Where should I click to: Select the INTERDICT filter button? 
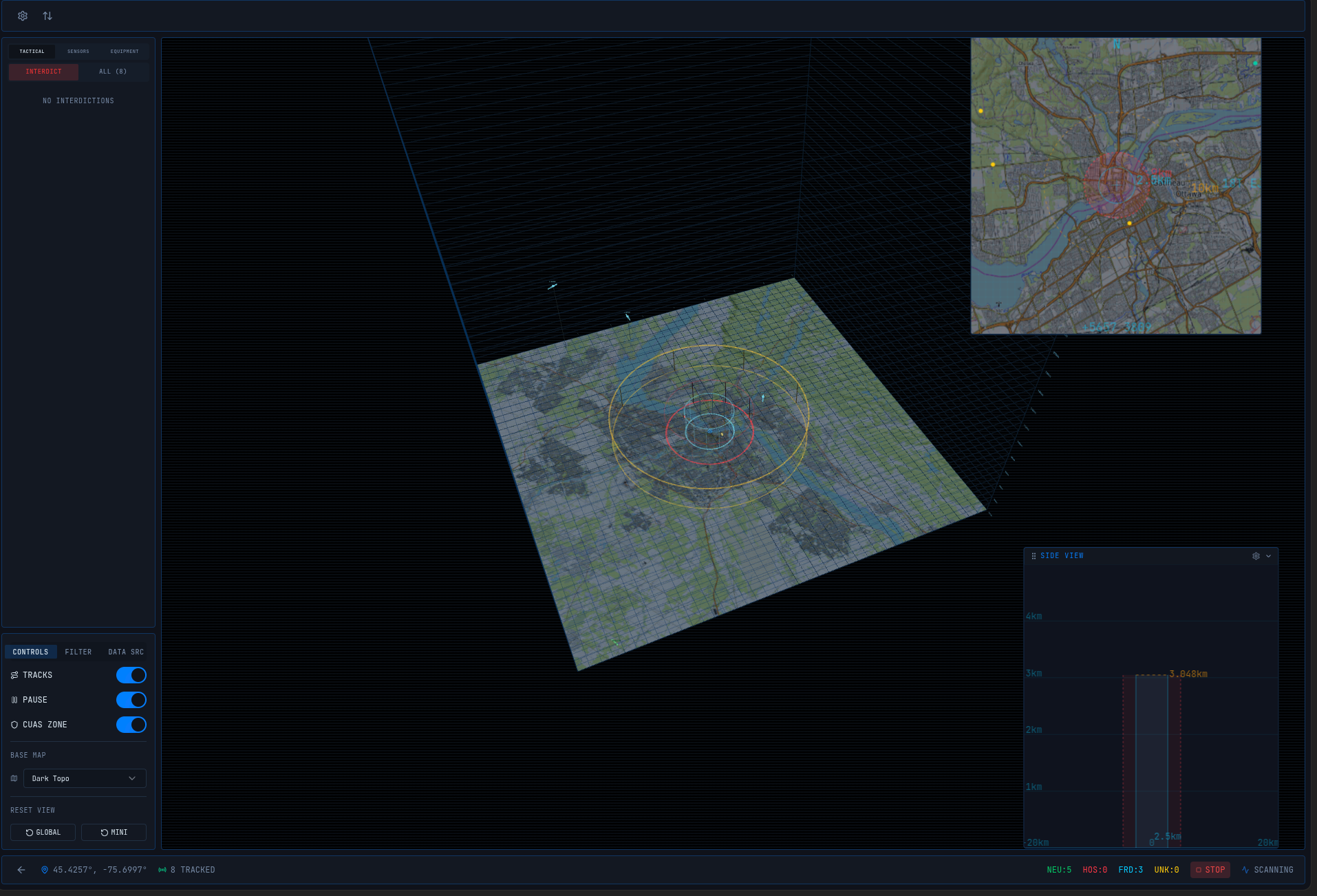click(x=43, y=72)
